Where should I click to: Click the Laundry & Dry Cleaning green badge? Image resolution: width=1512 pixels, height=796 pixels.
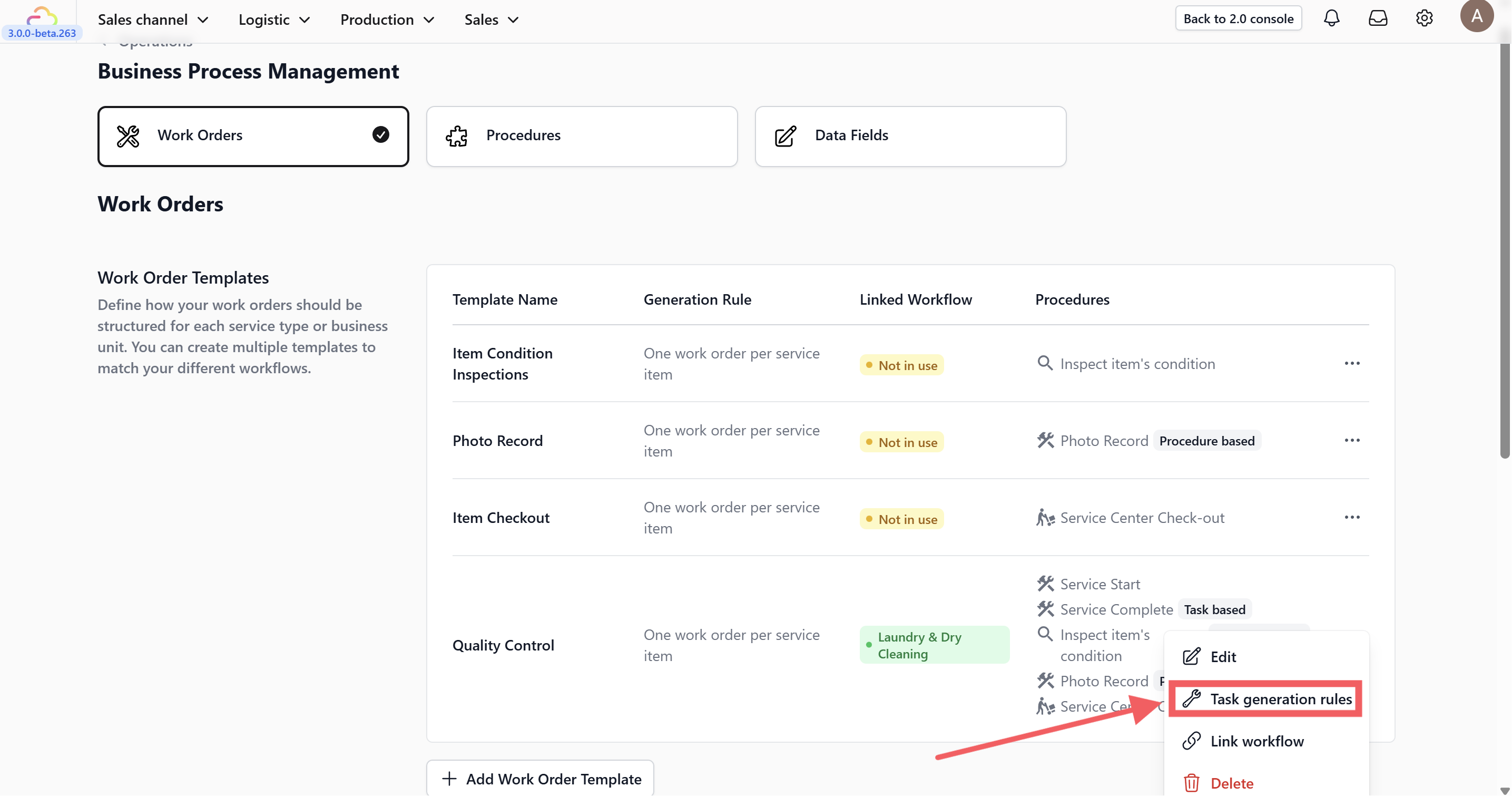tap(934, 645)
